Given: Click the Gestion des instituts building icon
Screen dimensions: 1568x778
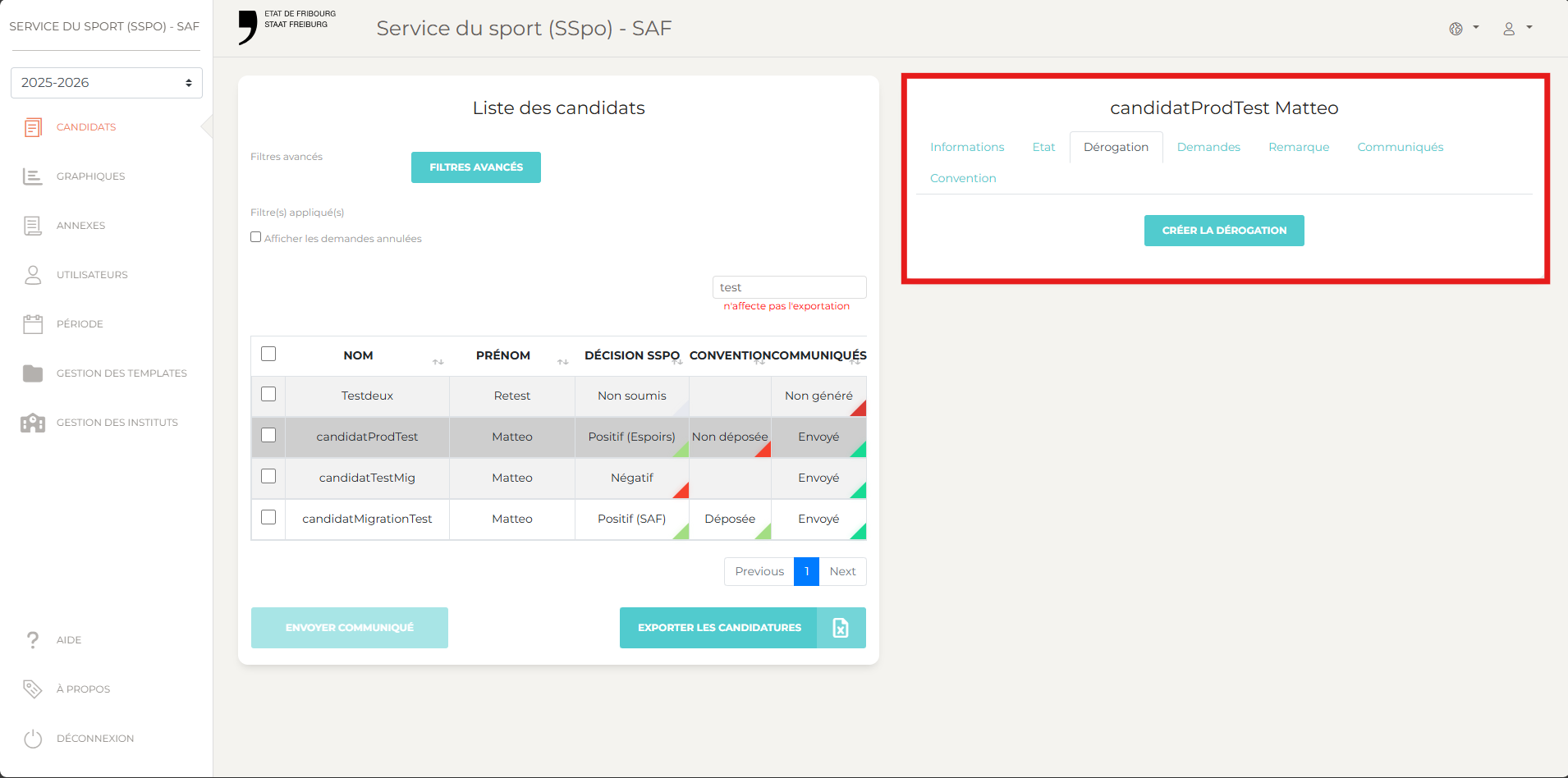Looking at the screenshot, I should [33, 423].
